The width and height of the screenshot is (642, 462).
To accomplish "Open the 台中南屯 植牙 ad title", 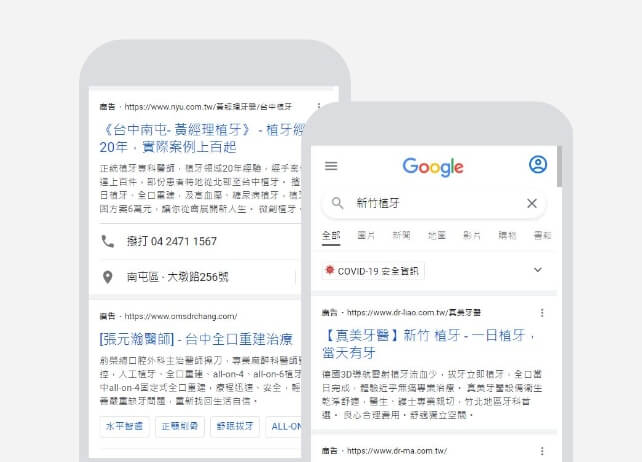I will pos(201,138).
